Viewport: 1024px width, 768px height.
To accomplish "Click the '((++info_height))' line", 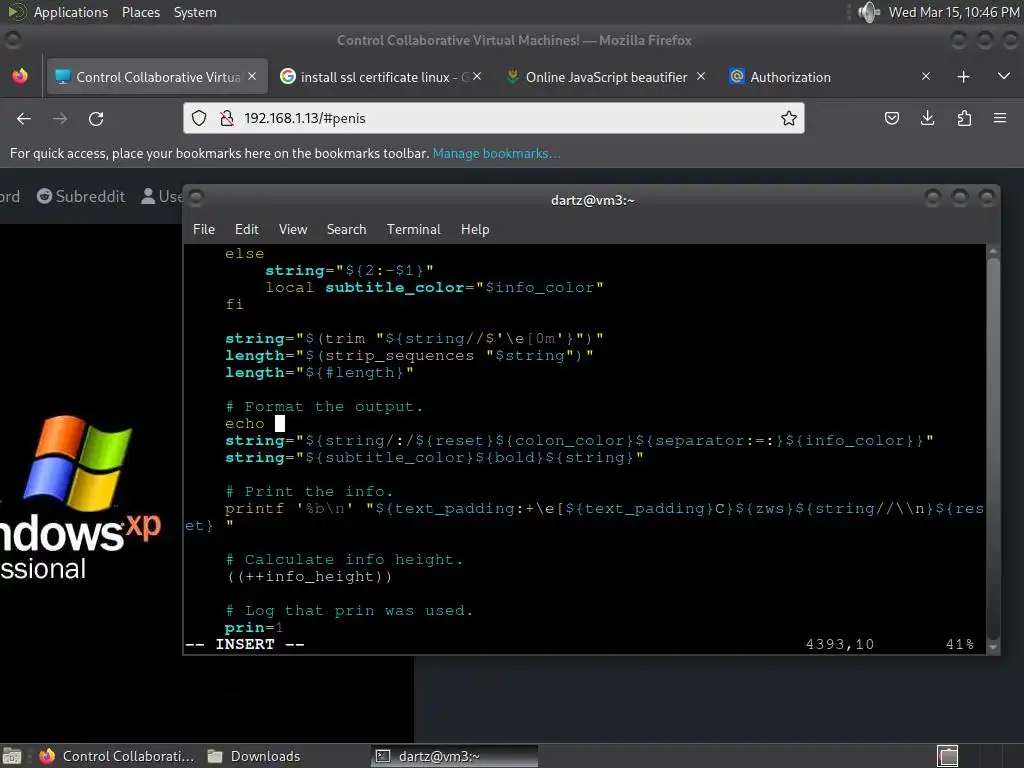I will click(x=310, y=577).
